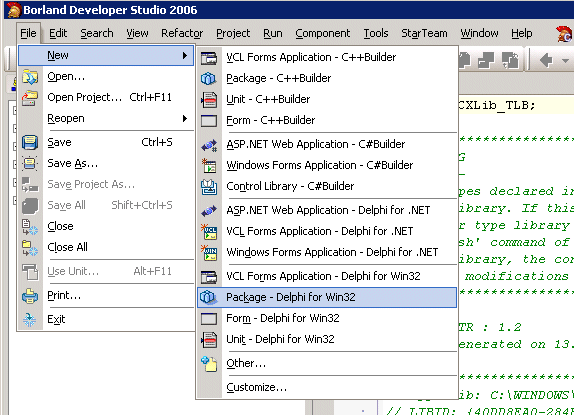Choose Customize... in New submenu
Viewport: 574px width, 415px height.
(327, 387)
